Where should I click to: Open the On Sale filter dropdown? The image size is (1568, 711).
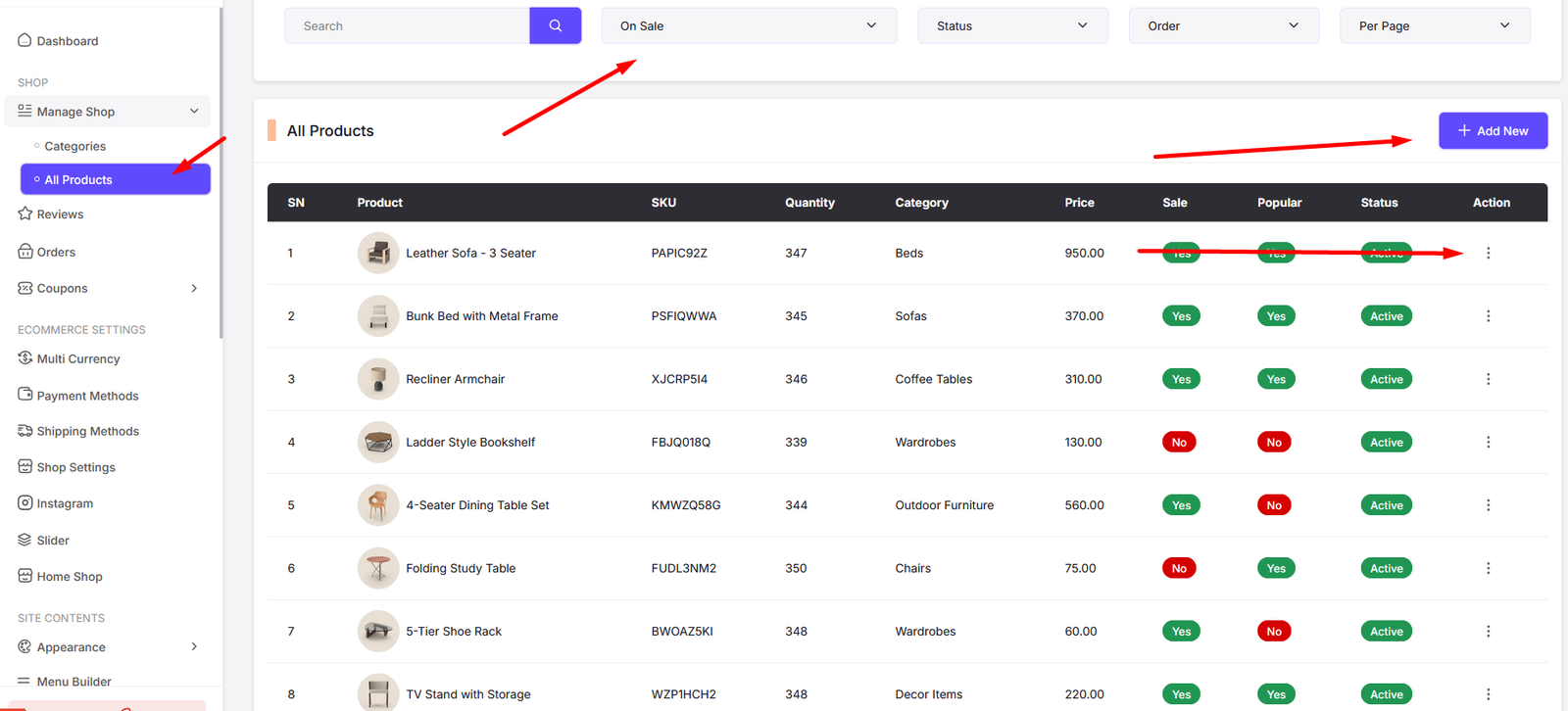pos(749,25)
